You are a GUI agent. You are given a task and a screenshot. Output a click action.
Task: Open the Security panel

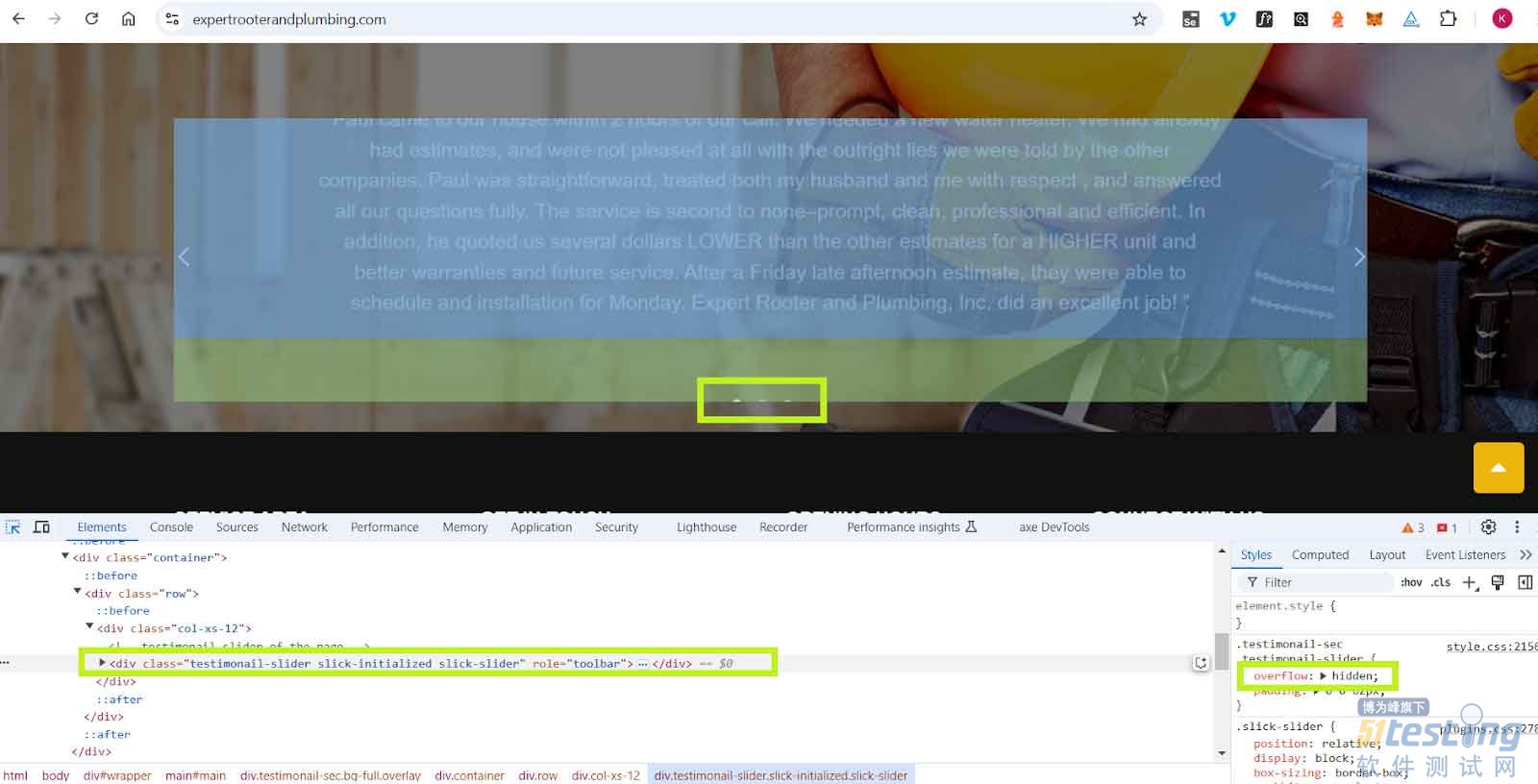616,527
